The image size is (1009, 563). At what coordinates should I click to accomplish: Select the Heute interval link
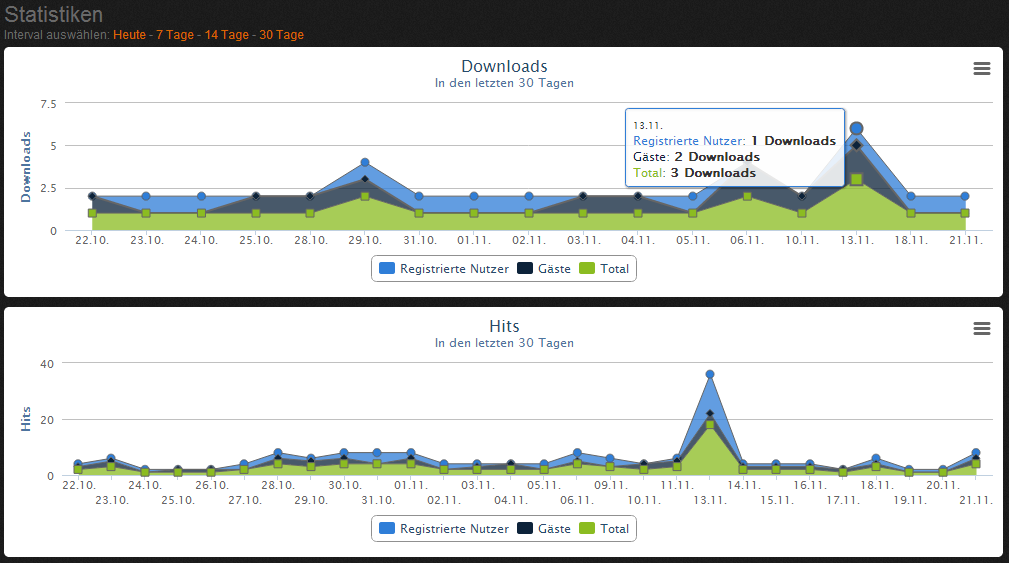(129, 35)
